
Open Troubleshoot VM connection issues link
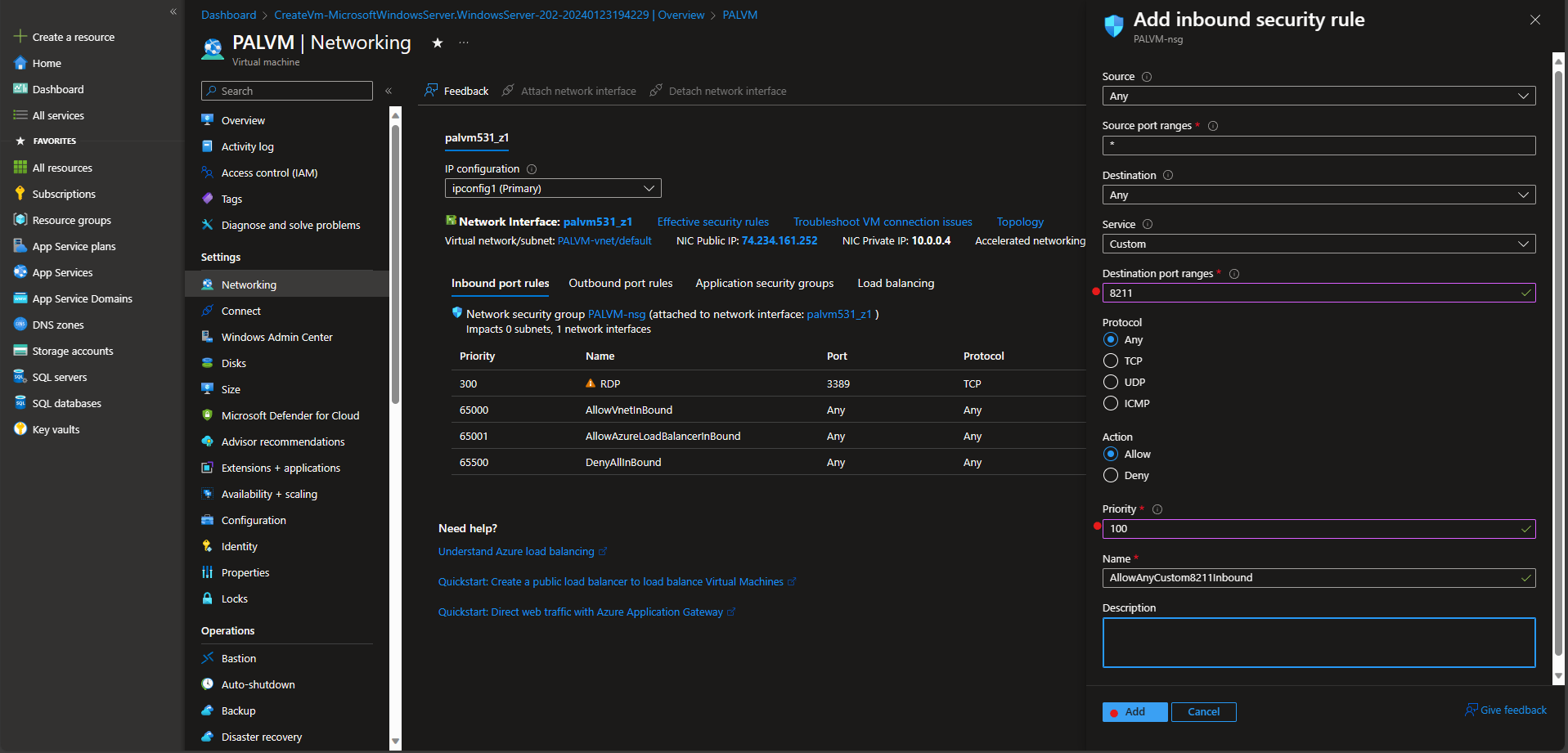point(883,222)
